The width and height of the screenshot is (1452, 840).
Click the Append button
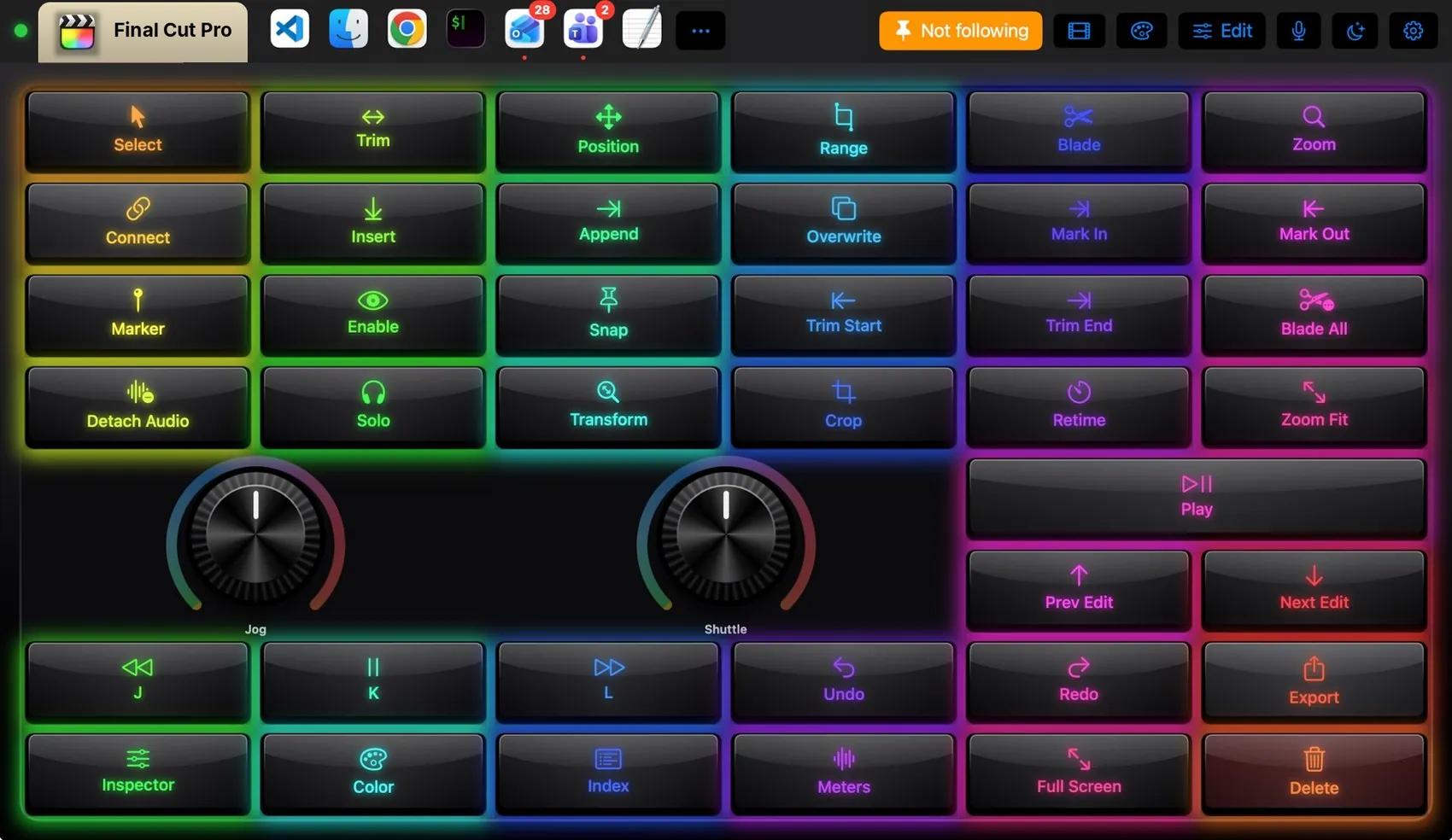608,223
